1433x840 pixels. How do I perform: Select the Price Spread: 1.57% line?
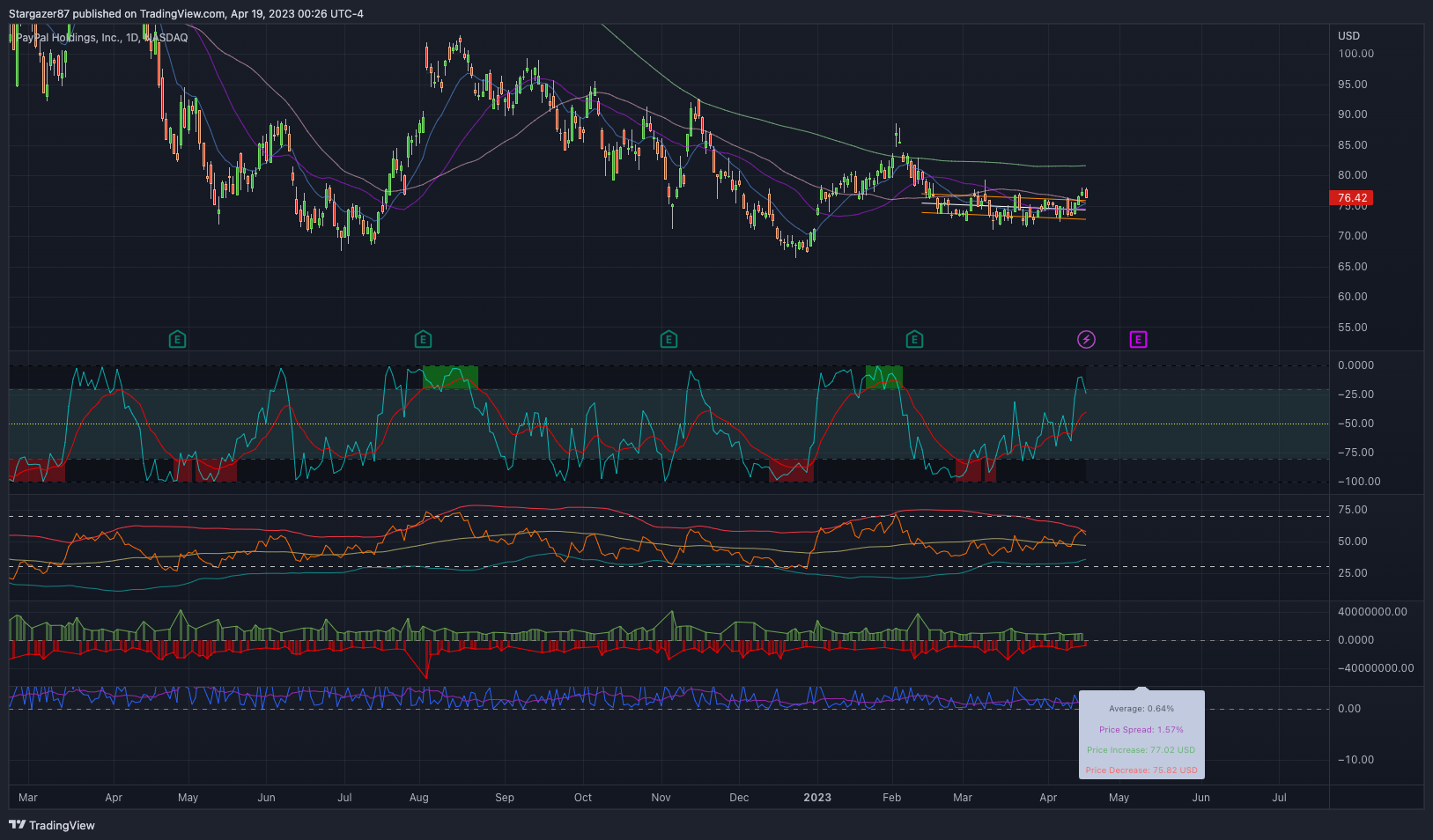point(1141,730)
